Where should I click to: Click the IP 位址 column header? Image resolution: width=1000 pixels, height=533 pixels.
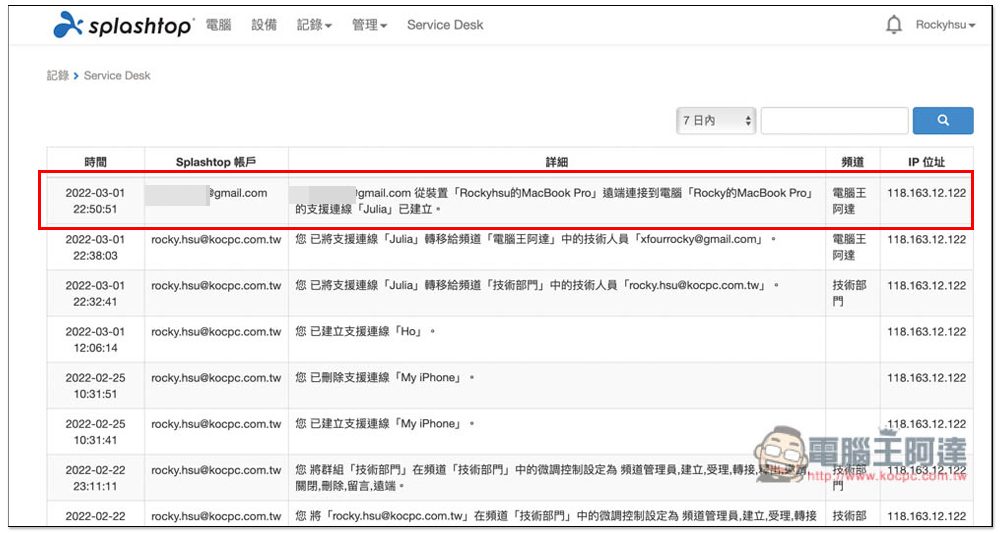926,161
